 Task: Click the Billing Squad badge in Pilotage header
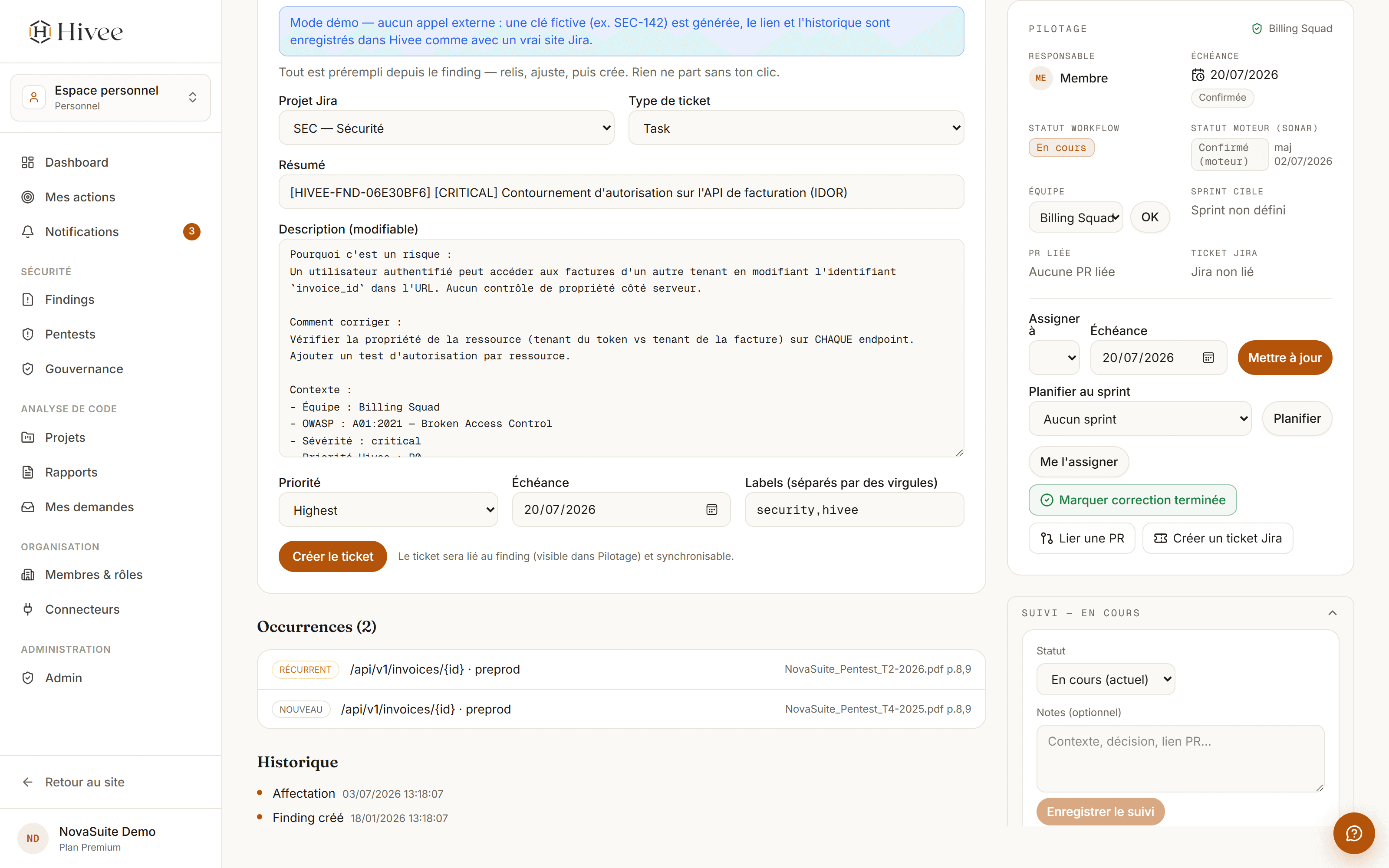pyautogui.click(x=1291, y=29)
